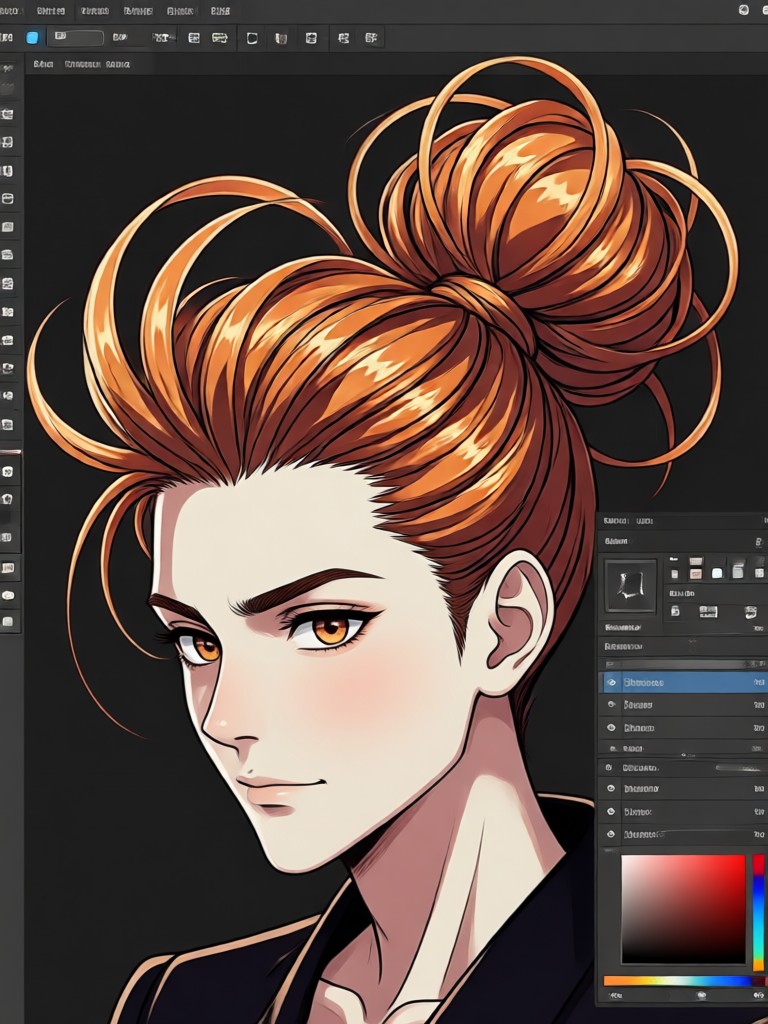Hide the blue highlighted layer via its eye icon
Image resolution: width=768 pixels, height=1024 pixels.
pos(611,682)
